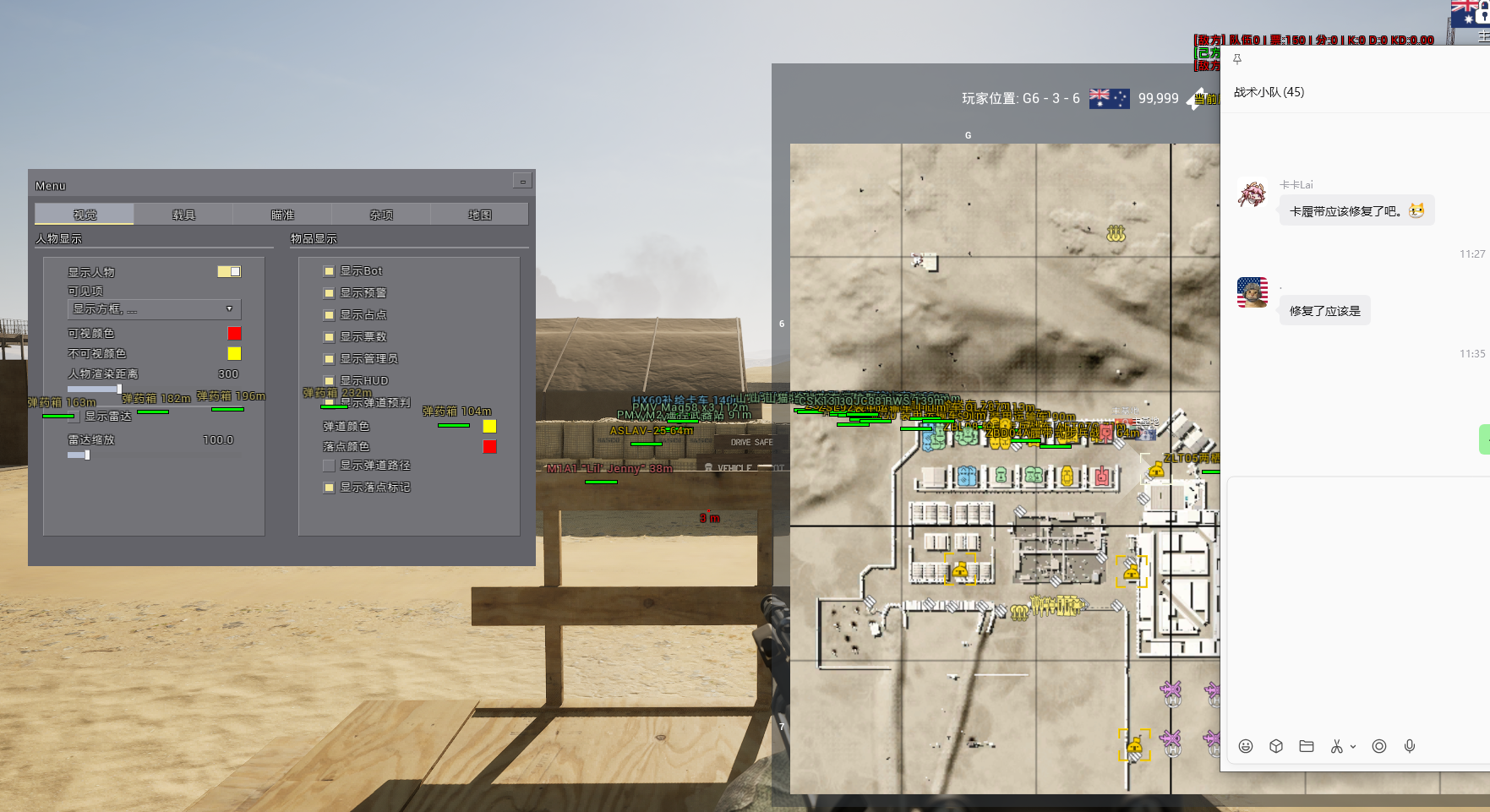1490x812 pixels.
Task: Switch to the 瞄准 tab
Action: (x=282, y=214)
